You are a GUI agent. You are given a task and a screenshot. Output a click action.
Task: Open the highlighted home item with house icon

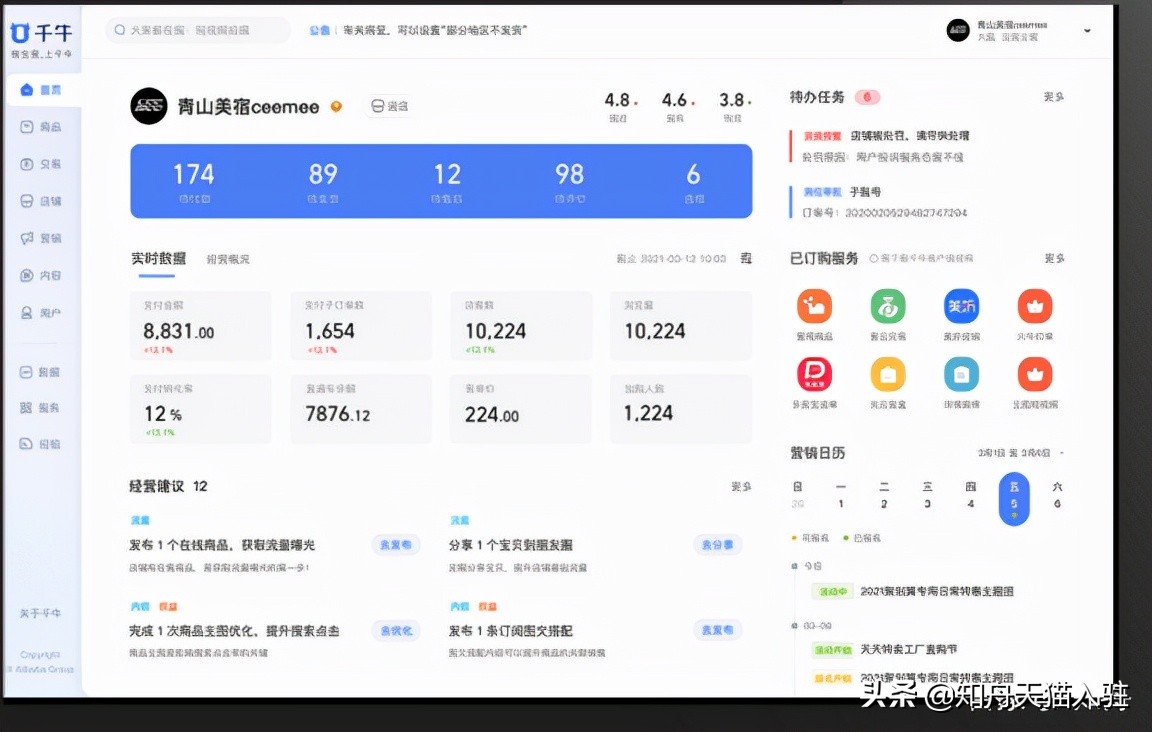click(42, 90)
